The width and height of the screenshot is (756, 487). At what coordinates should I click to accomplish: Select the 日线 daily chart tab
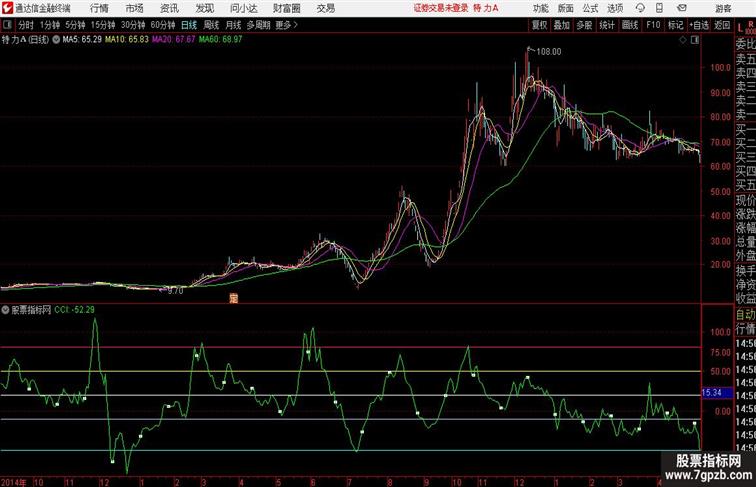[189, 25]
